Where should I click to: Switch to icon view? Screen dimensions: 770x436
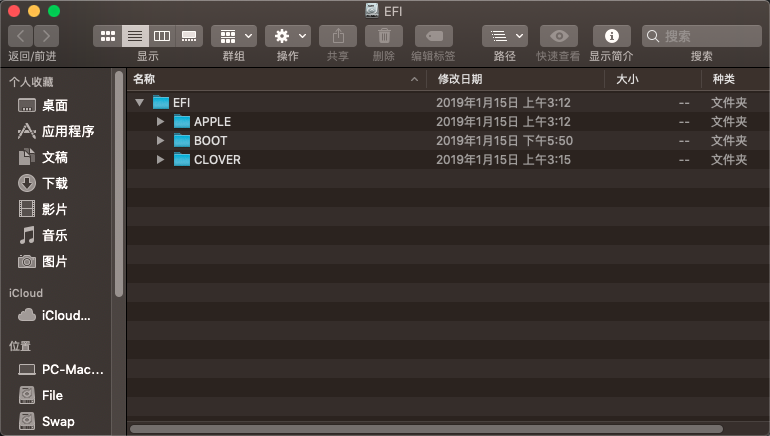[x=108, y=36]
